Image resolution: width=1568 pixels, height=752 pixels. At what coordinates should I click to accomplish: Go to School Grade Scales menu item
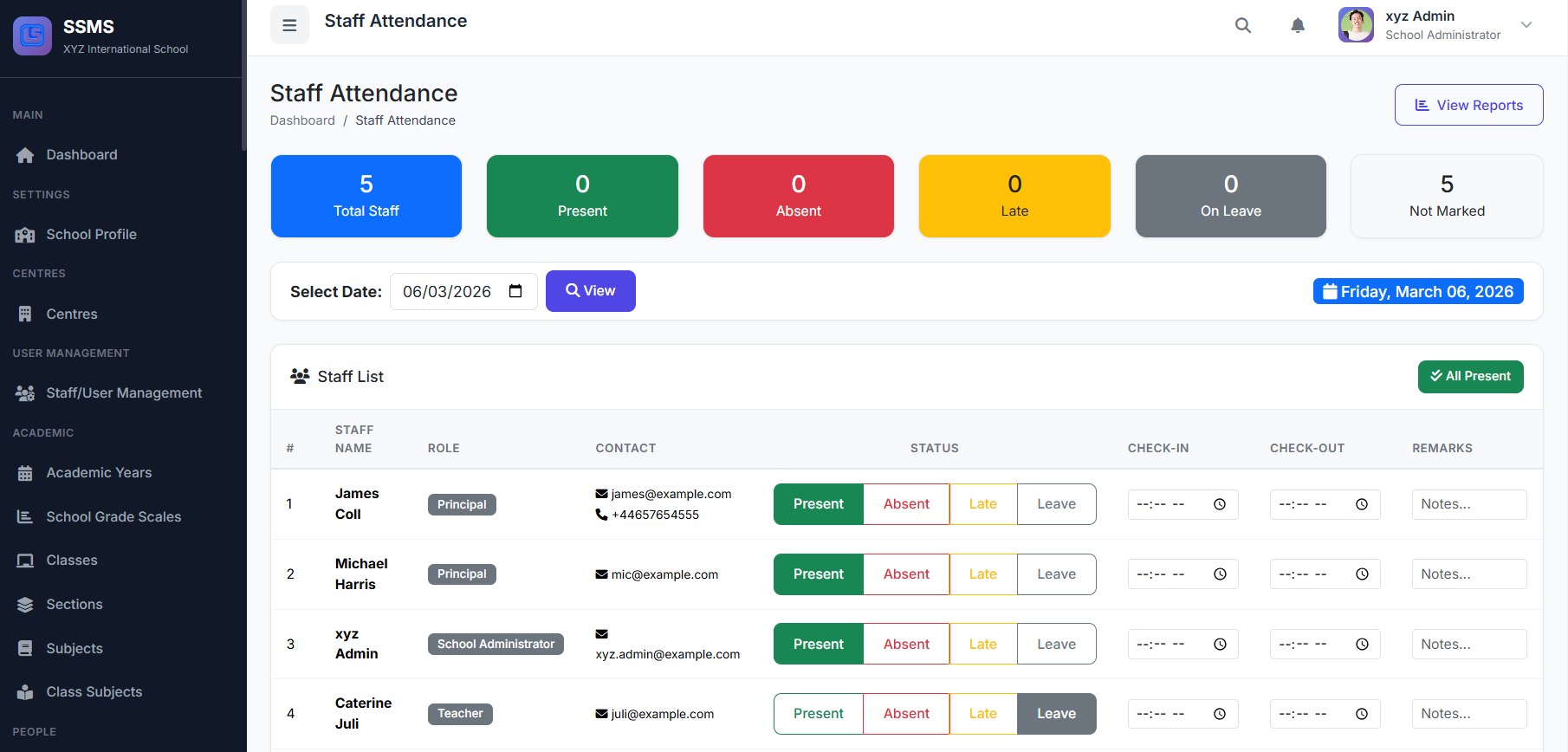pos(113,517)
